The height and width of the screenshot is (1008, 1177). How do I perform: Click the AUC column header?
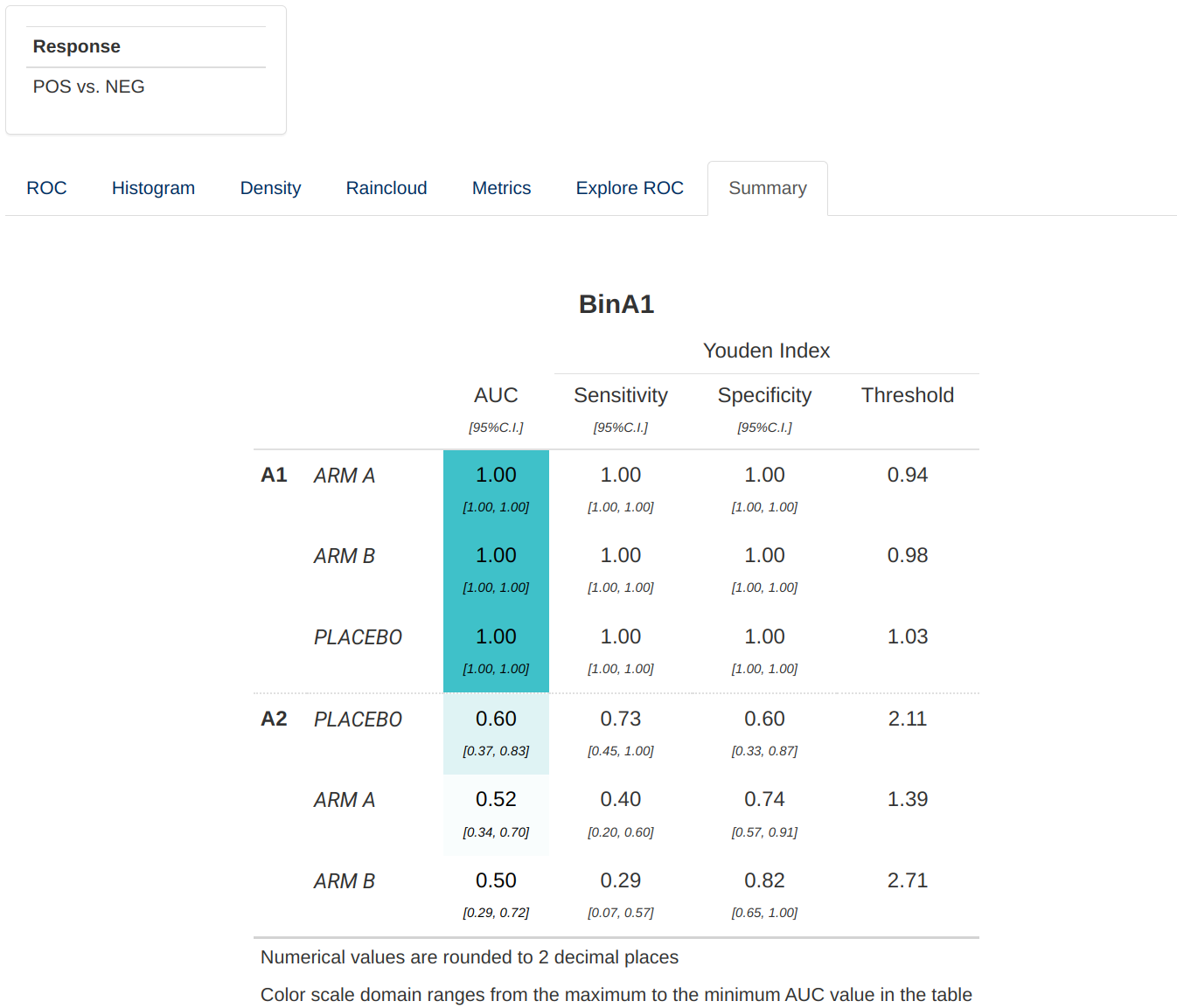496,395
